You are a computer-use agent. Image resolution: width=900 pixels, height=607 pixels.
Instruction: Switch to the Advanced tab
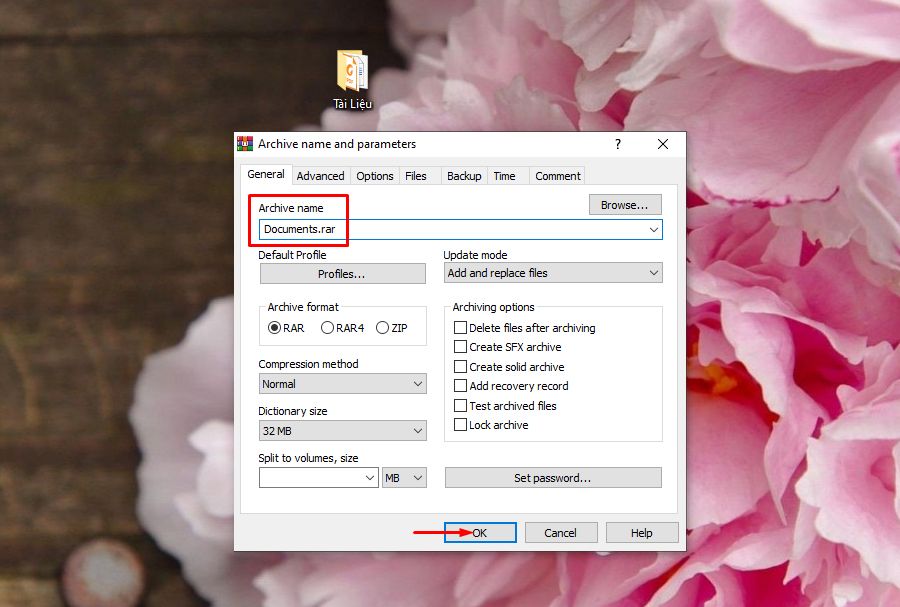(320, 175)
